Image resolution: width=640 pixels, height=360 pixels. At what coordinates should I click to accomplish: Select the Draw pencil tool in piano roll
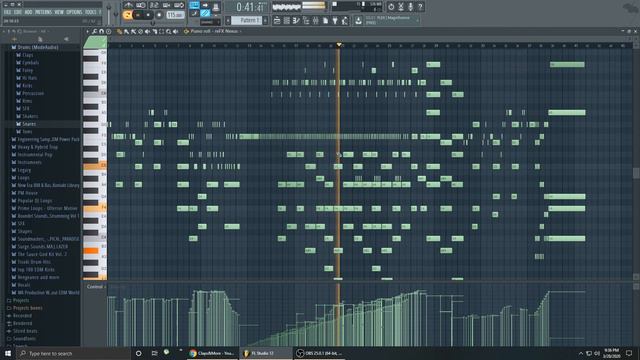[x=120, y=31]
